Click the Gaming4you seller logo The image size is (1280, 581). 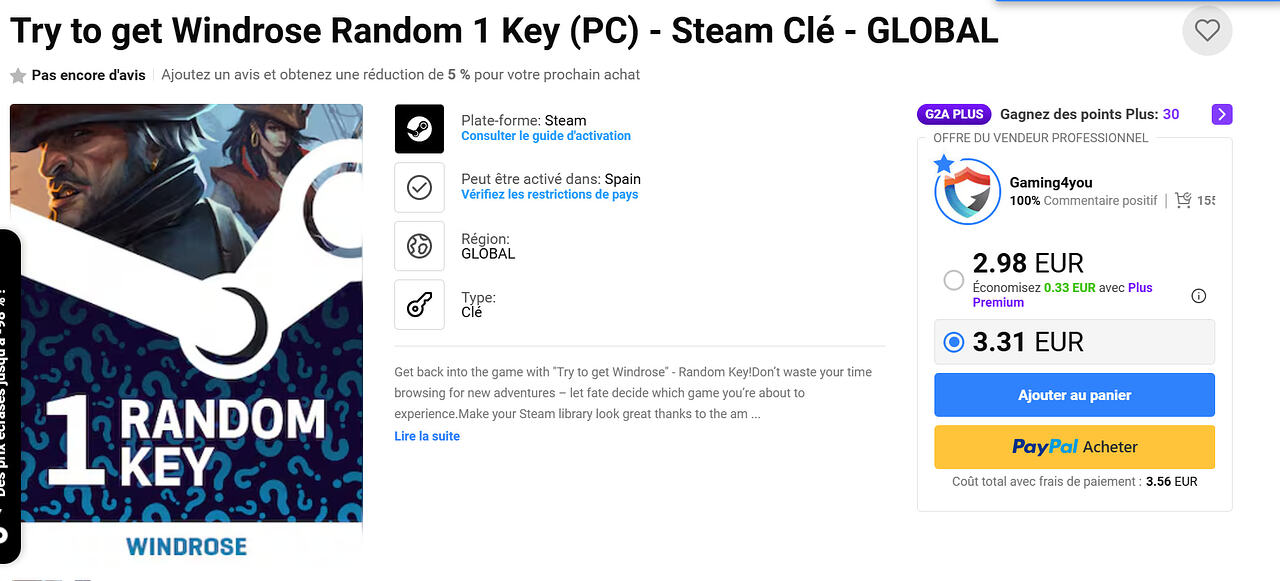pyautogui.click(x=967, y=191)
